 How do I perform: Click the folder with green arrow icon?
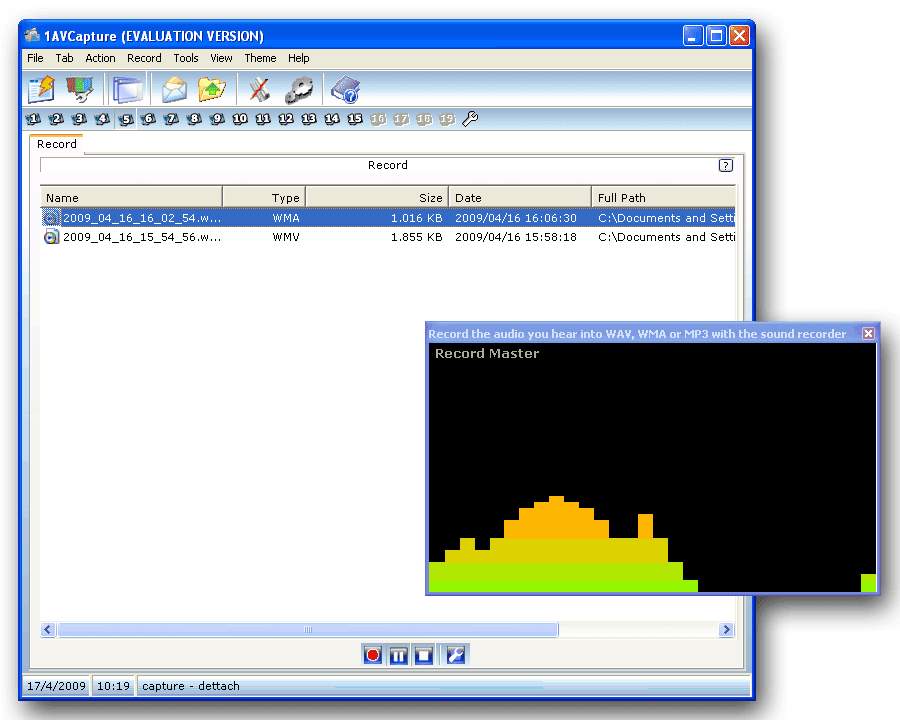(x=212, y=90)
